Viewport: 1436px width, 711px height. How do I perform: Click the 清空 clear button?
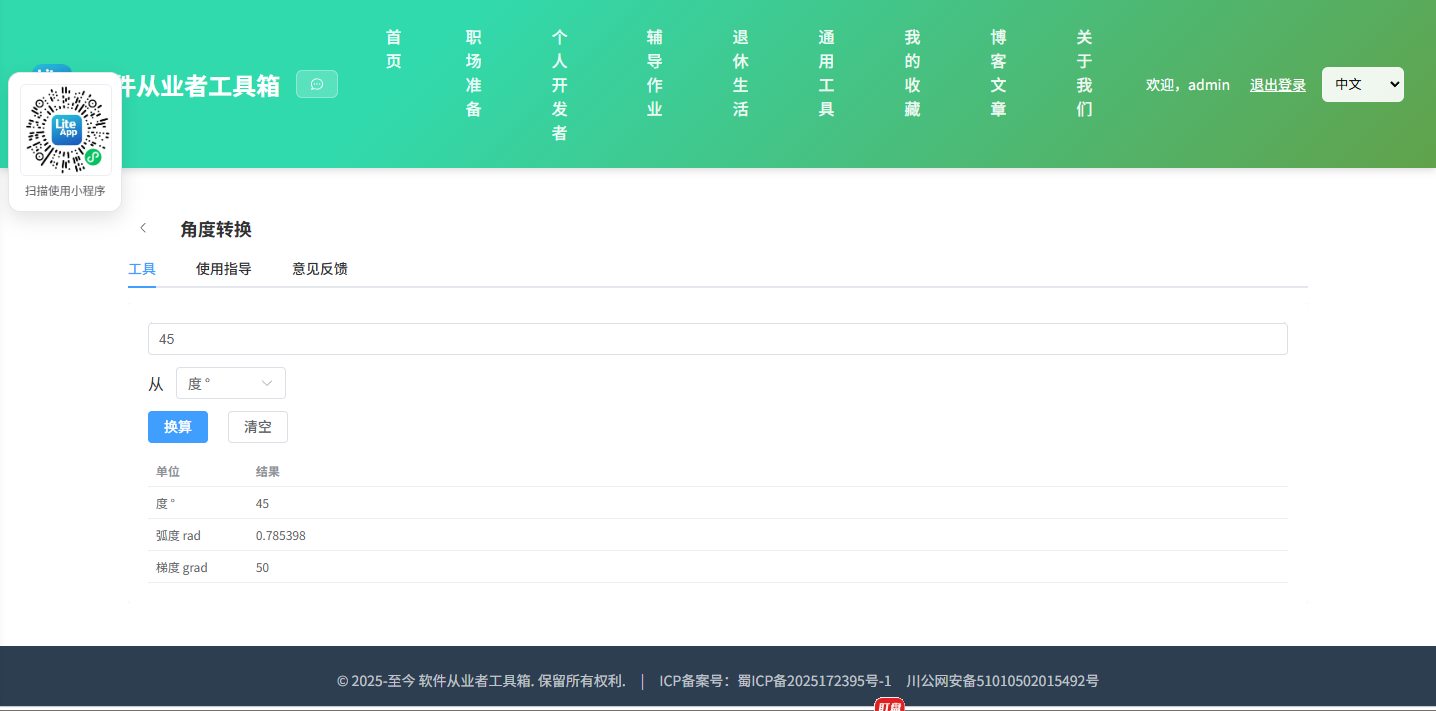click(x=258, y=427)
